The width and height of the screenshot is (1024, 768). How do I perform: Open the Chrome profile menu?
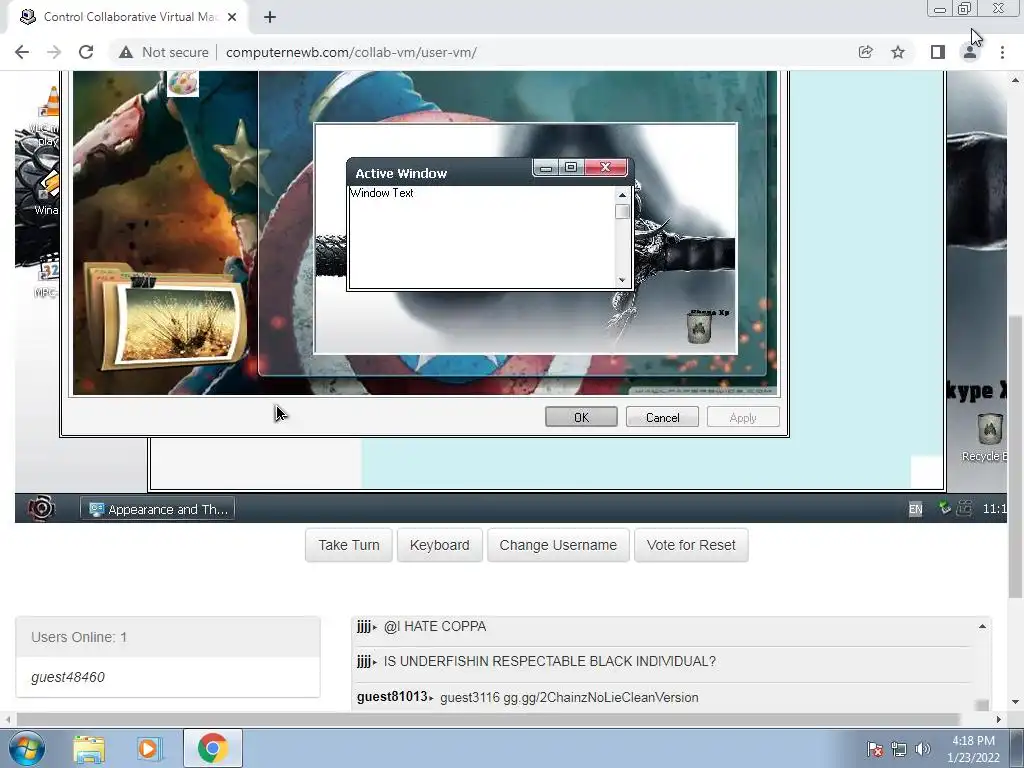coord(970,52)
